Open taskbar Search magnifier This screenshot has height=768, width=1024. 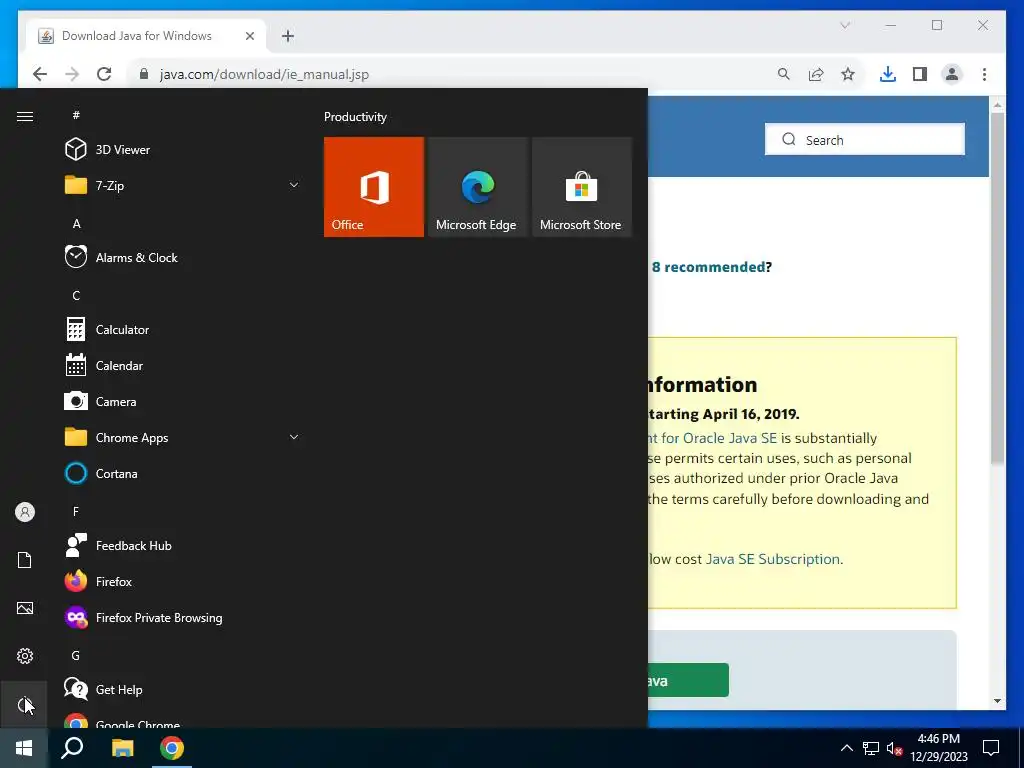[72, 748]
